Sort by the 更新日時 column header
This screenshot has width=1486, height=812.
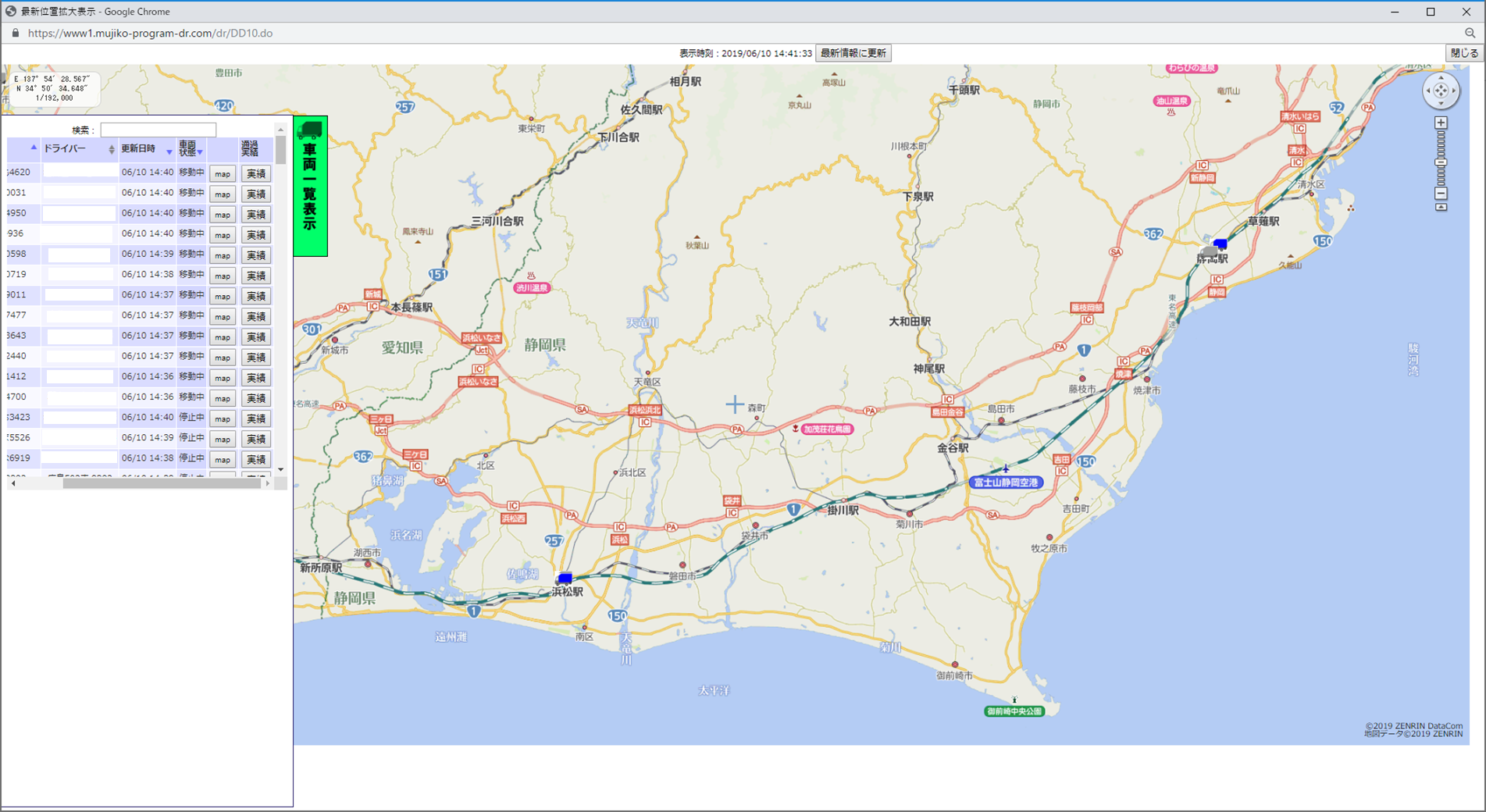[146, 148]
